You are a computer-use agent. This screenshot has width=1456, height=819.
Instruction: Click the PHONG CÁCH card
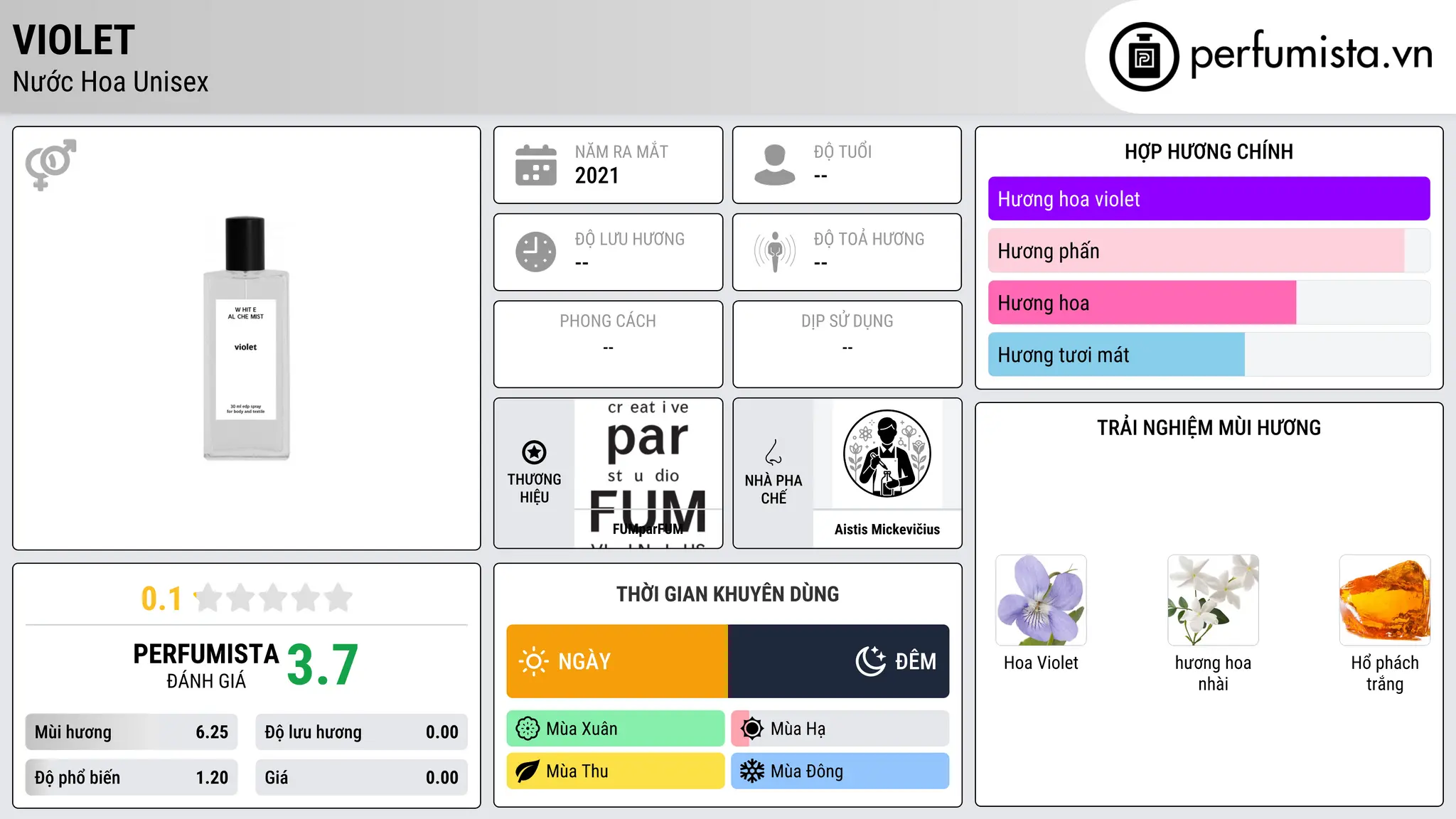point(609,344)
